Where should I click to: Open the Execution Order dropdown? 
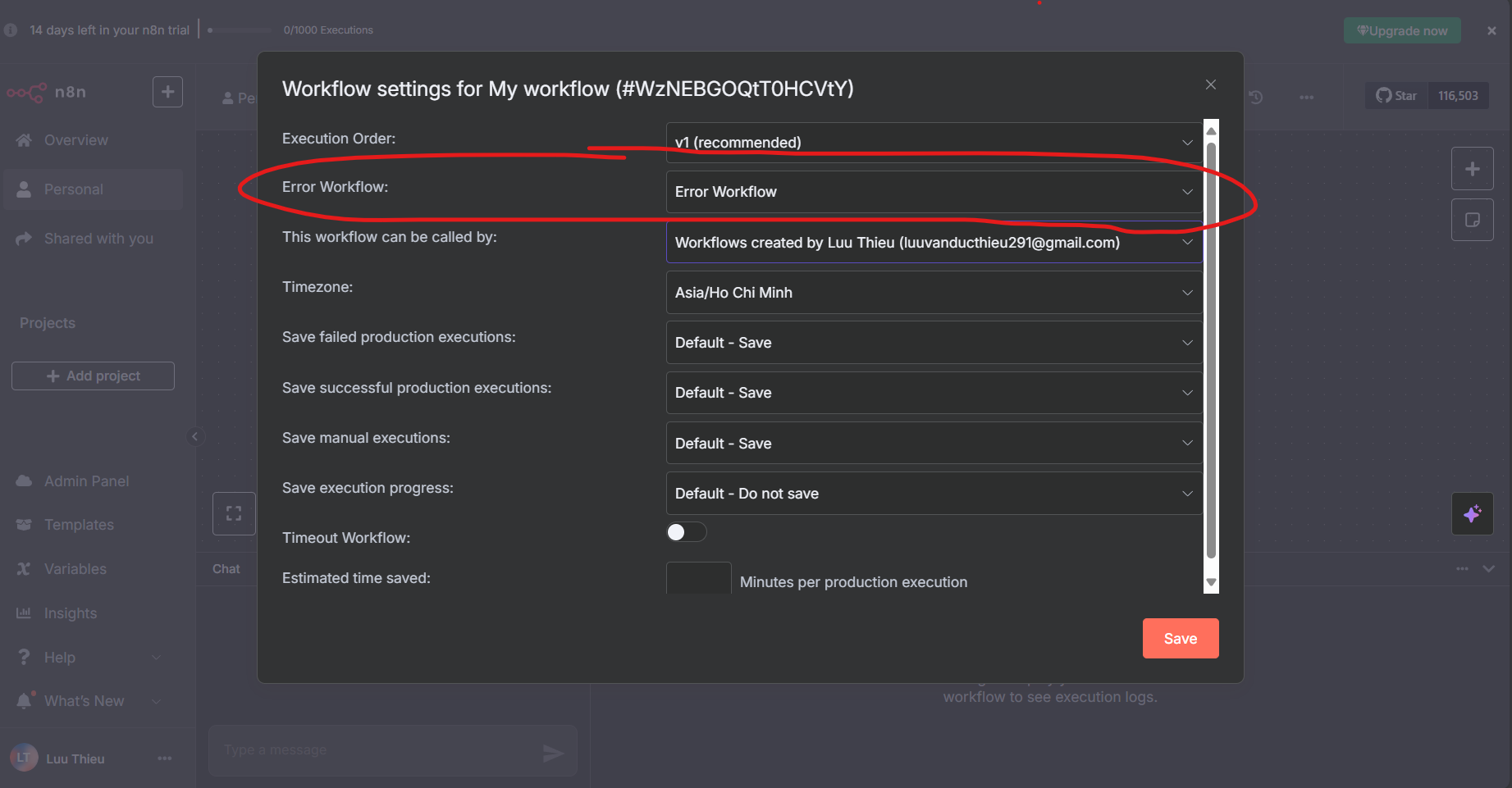[934, 143]
